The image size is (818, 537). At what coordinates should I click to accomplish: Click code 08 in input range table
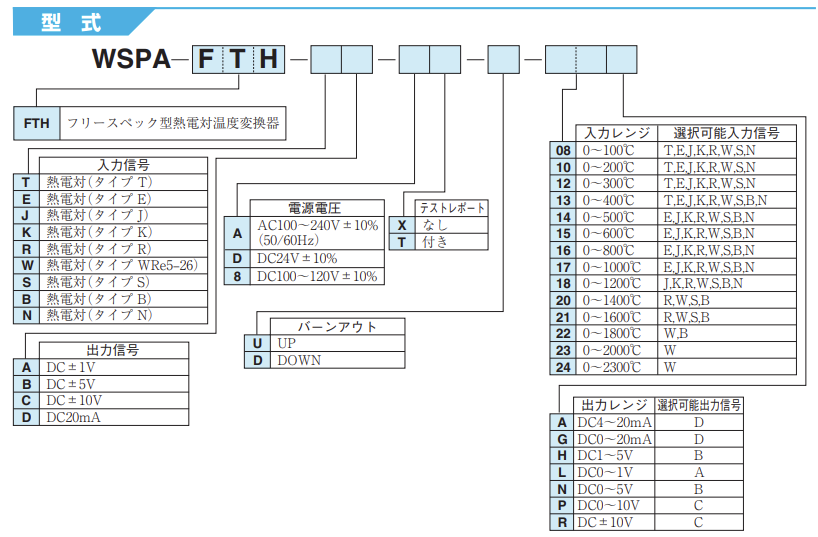563,150
